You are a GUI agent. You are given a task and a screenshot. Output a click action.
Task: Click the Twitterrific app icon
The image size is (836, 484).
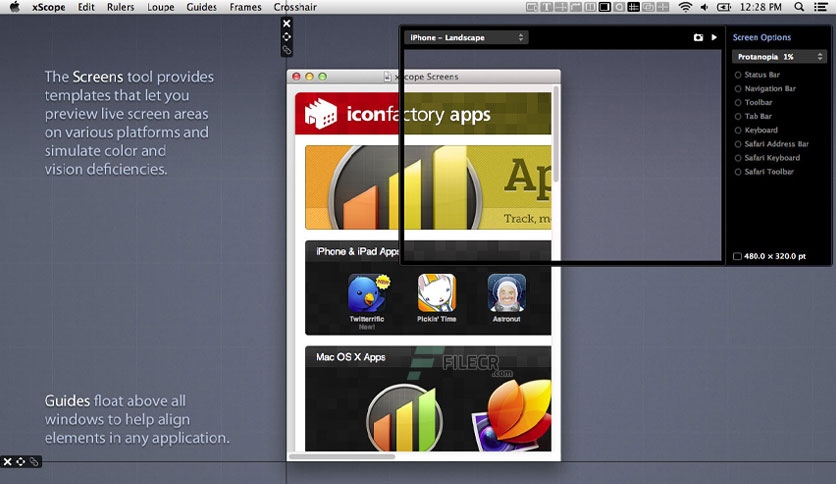click(x=367, y=293)
